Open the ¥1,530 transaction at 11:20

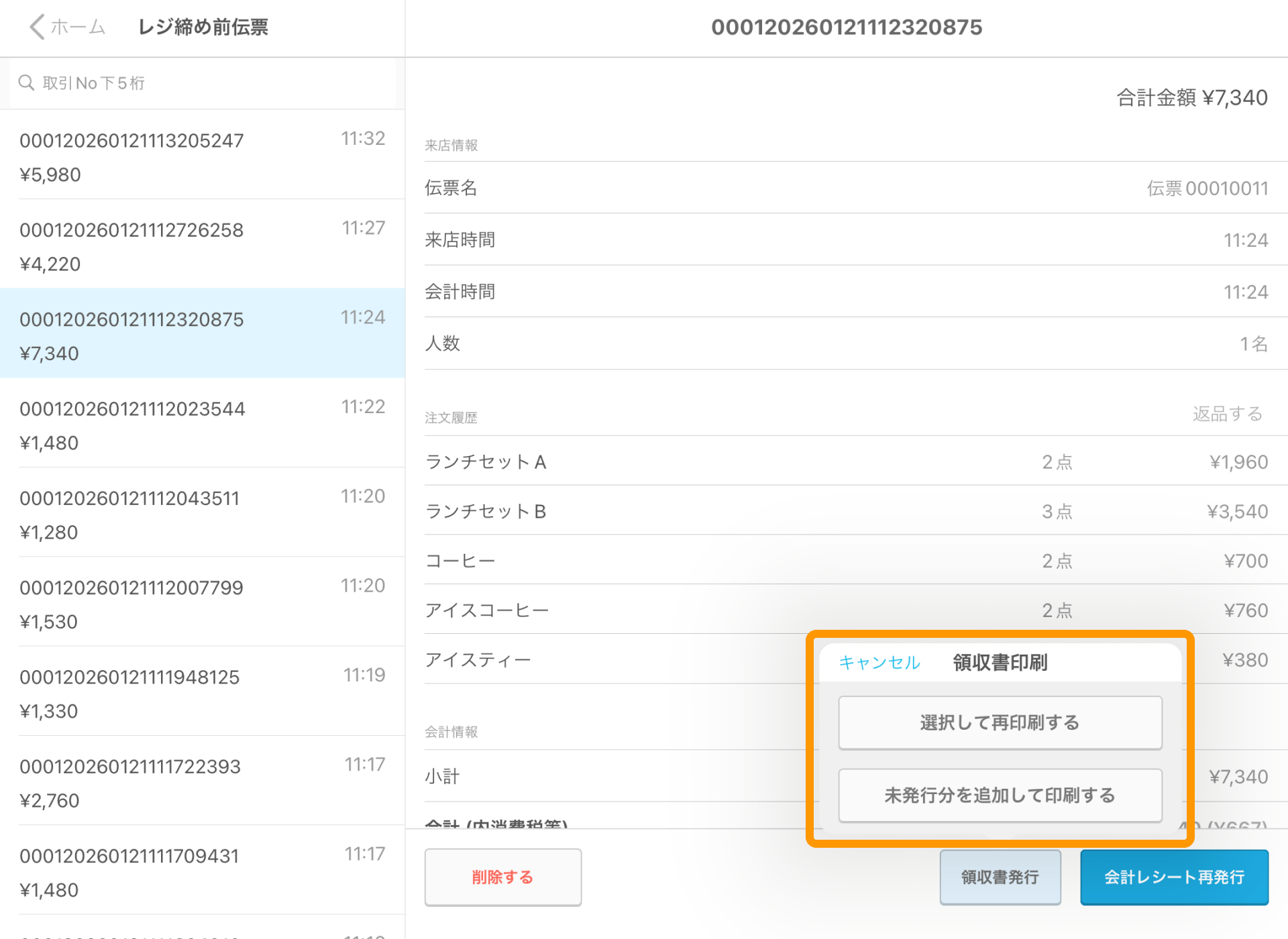click(x=201, y=602)
